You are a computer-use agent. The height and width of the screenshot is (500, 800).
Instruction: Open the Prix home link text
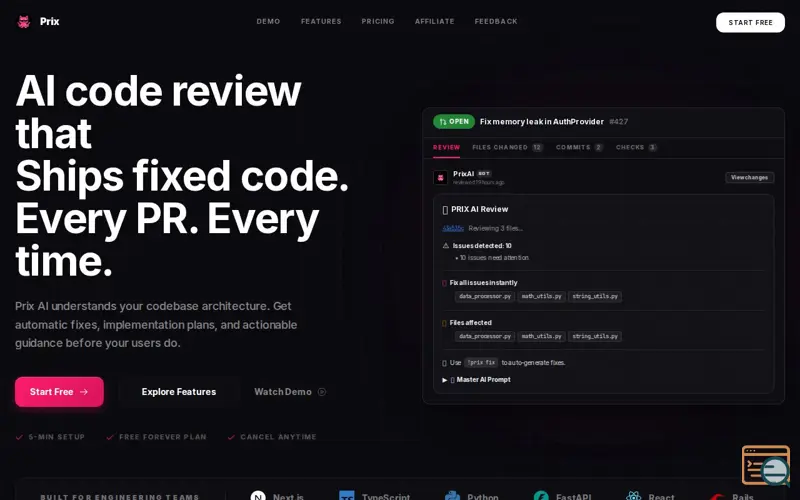(49, 21)
